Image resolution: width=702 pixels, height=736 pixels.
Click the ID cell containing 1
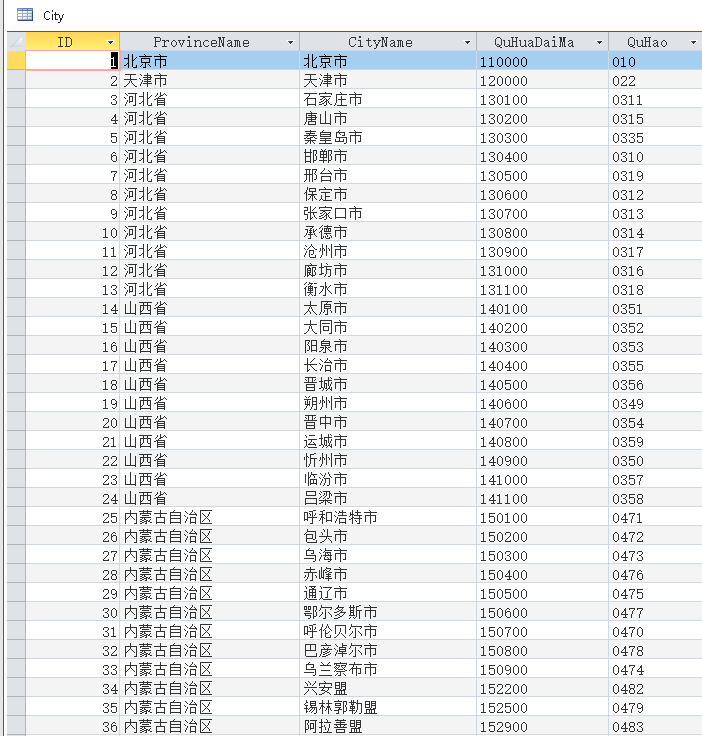(73, 61)
